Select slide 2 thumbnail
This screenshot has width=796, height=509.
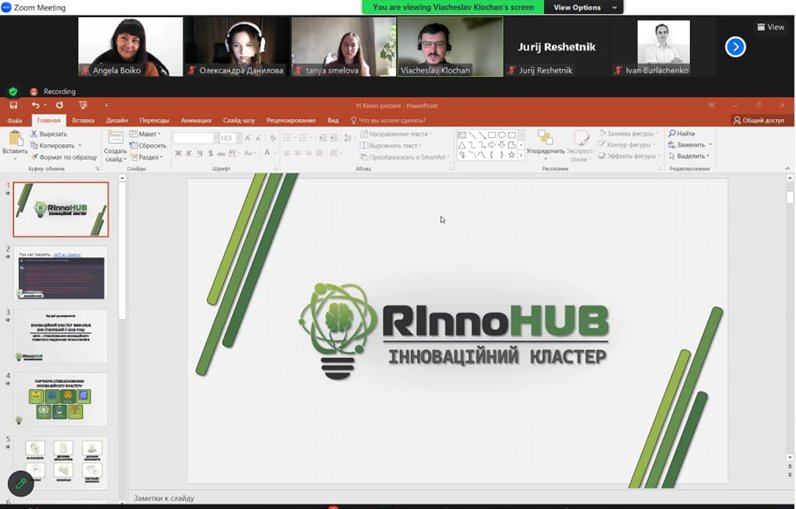pyautogui.click(x=61, y=273)
